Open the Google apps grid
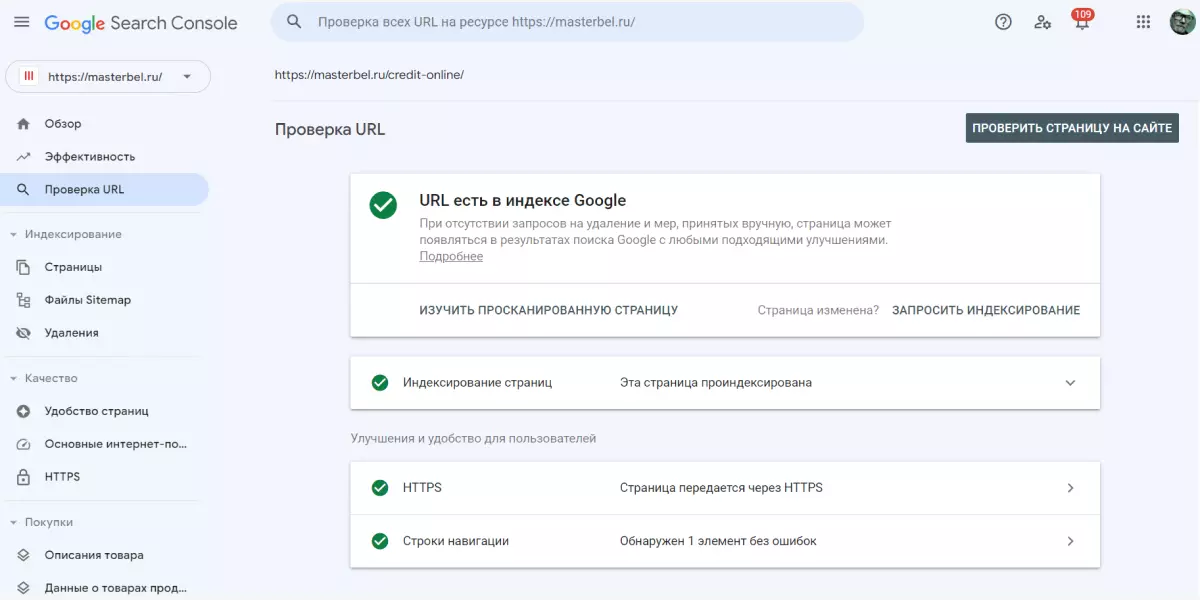This screenshot has width=1200, height=600. 1144,22
